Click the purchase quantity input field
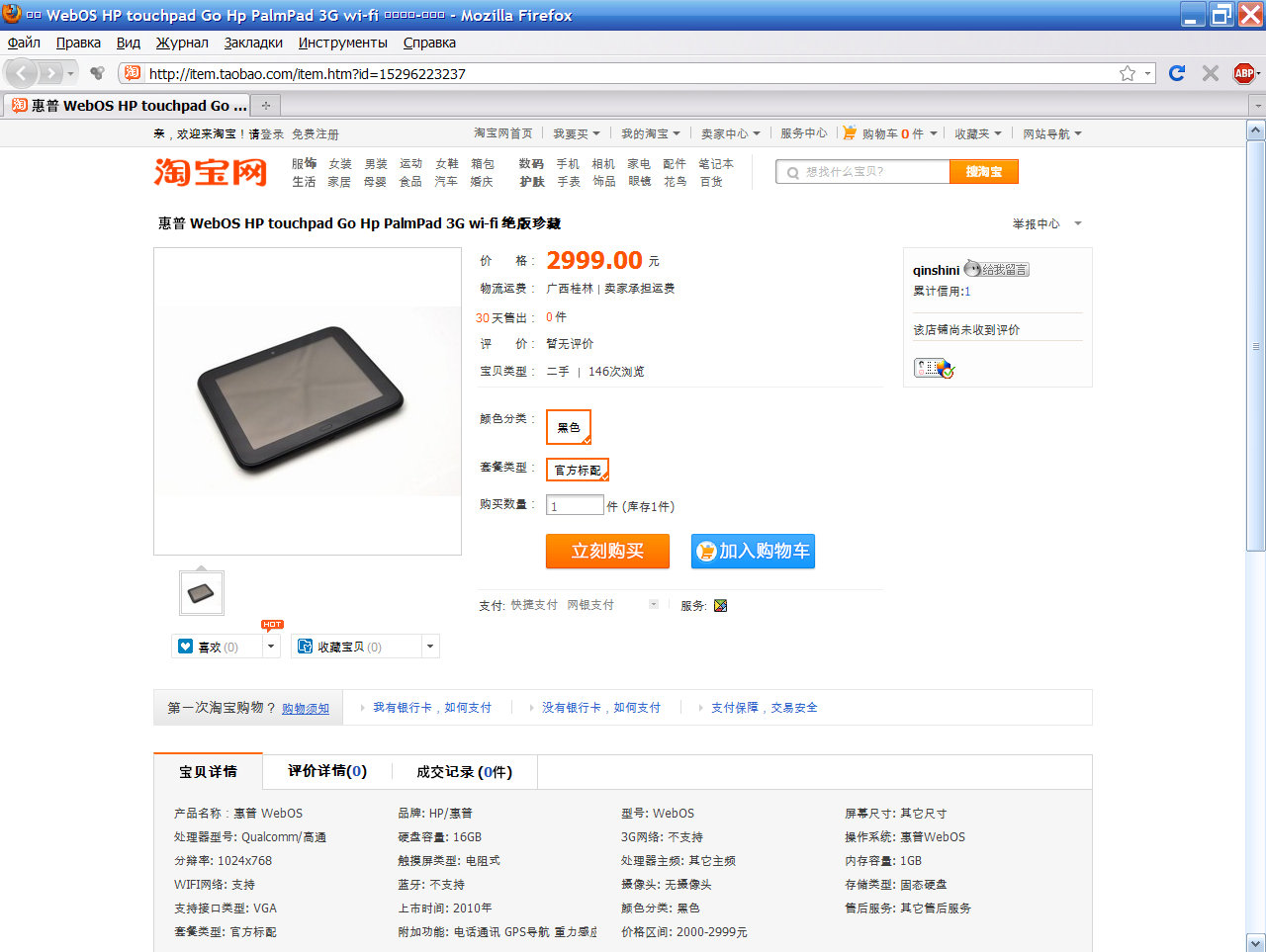1266x952 pixels. point(575,506)
